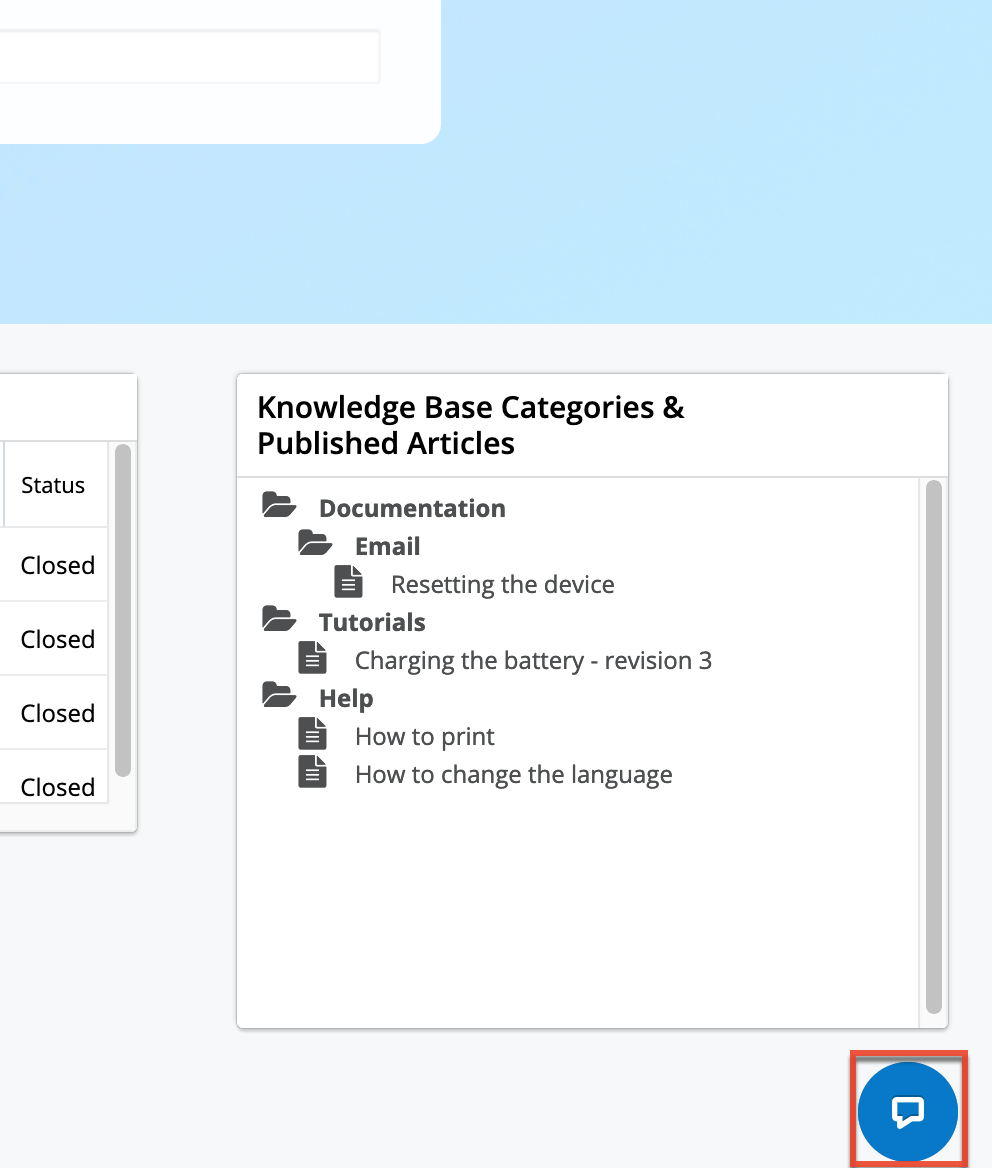The height and width of the screenshot is (1168, 992).
Task: Click the Email folder icon
Action: pyautogui.click(x=315, y=544)
